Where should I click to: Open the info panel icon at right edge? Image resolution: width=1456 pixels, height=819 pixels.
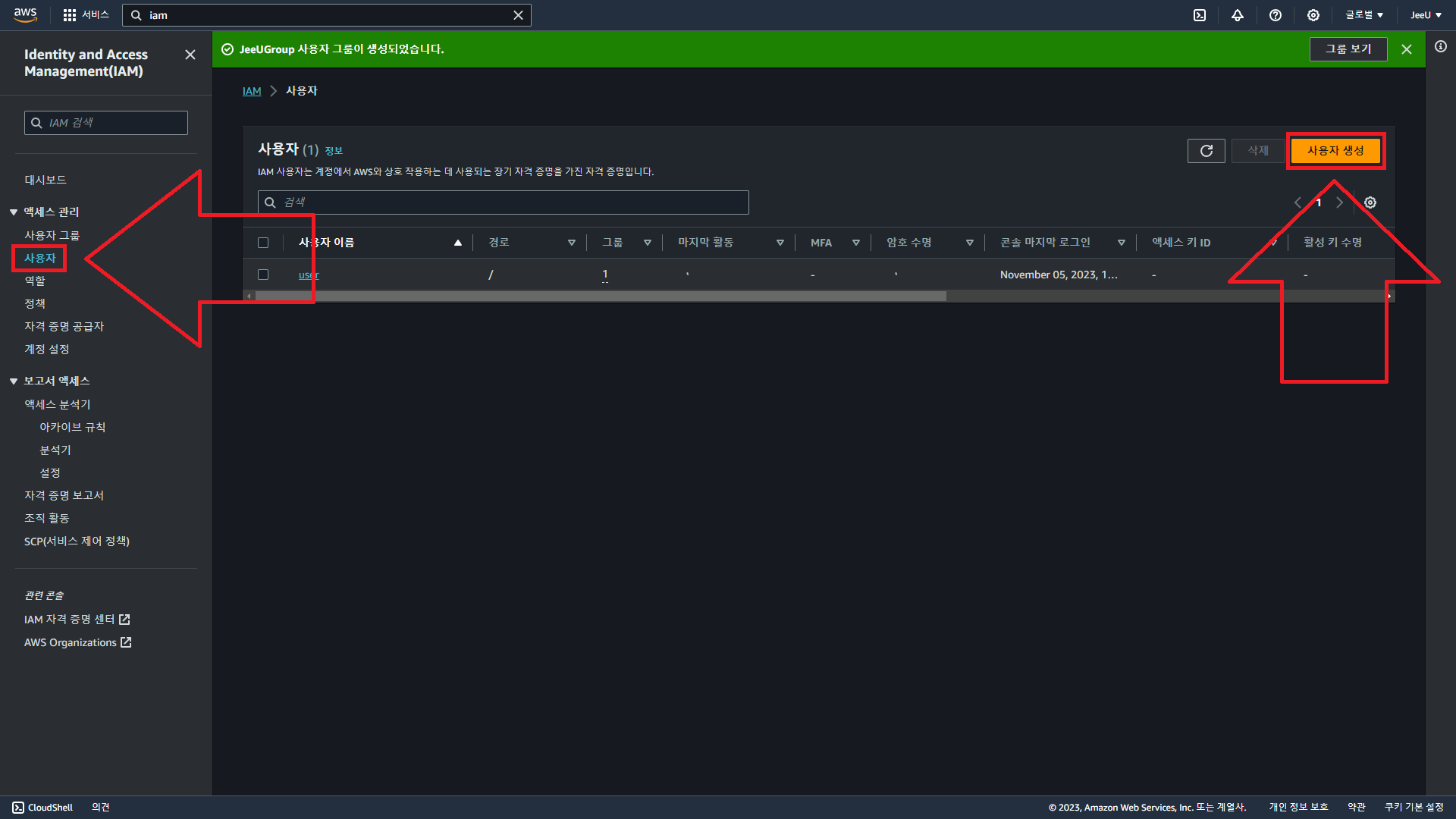click(x=1441, y=47)
